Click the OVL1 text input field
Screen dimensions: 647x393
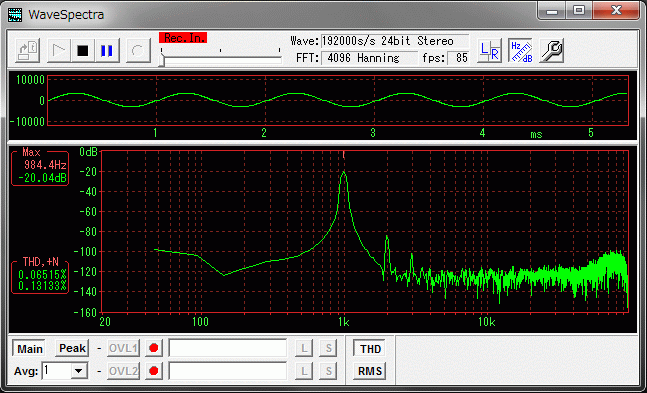tap(228, 348)
